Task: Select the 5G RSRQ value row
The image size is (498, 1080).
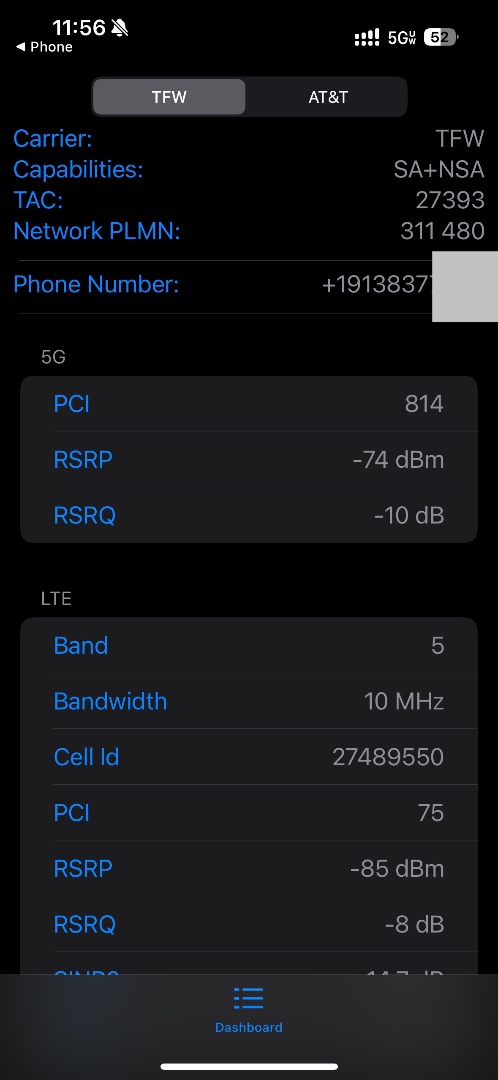Action: pyautogui.click(x=249, y=515)
